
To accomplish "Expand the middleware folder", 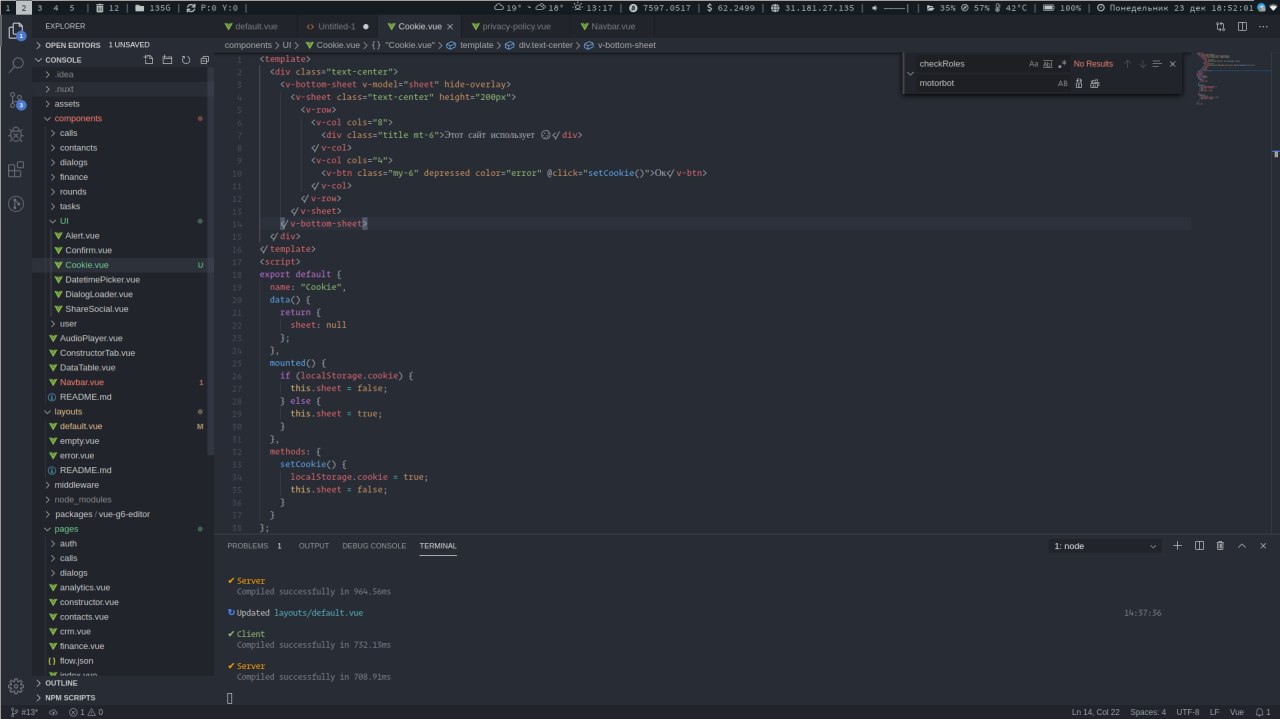I will (76, 485).
